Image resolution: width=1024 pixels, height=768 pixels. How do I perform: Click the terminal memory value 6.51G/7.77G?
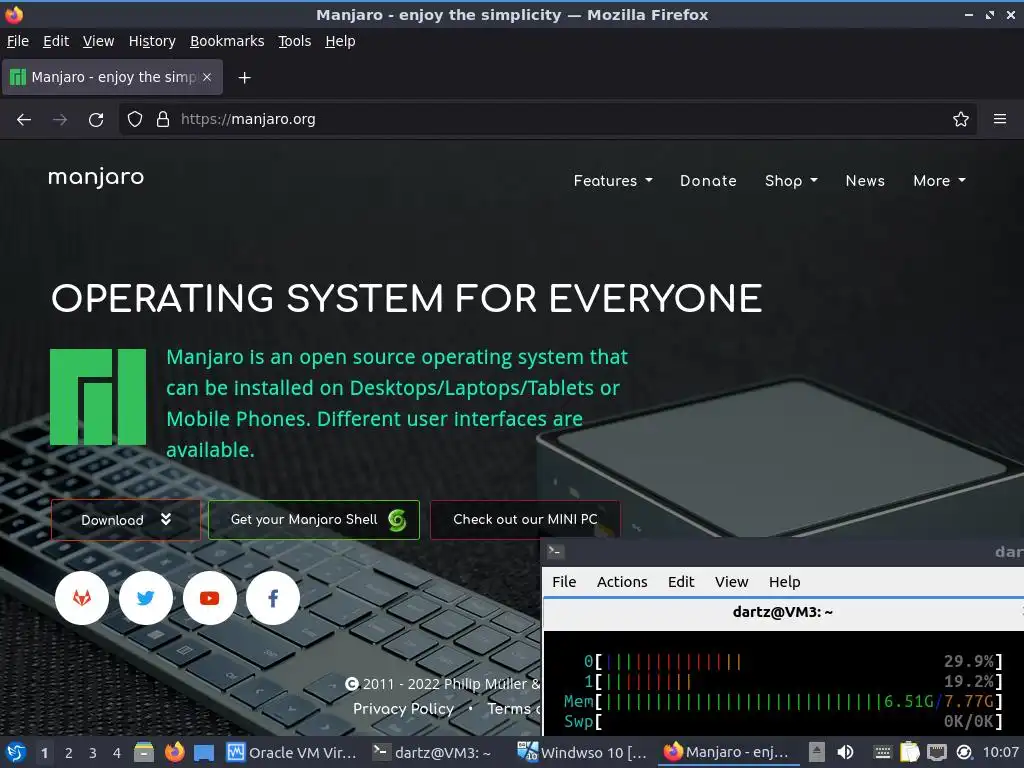[938, 701]
